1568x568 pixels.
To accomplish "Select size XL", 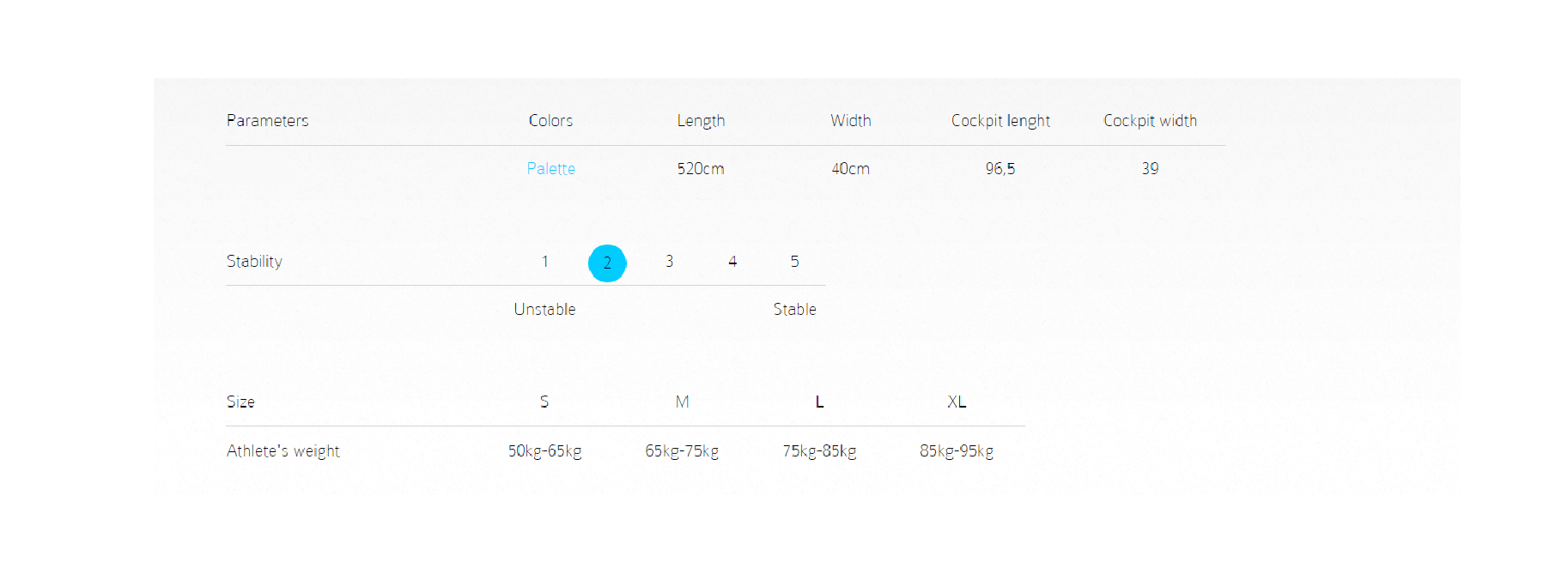I will (957, 402).
